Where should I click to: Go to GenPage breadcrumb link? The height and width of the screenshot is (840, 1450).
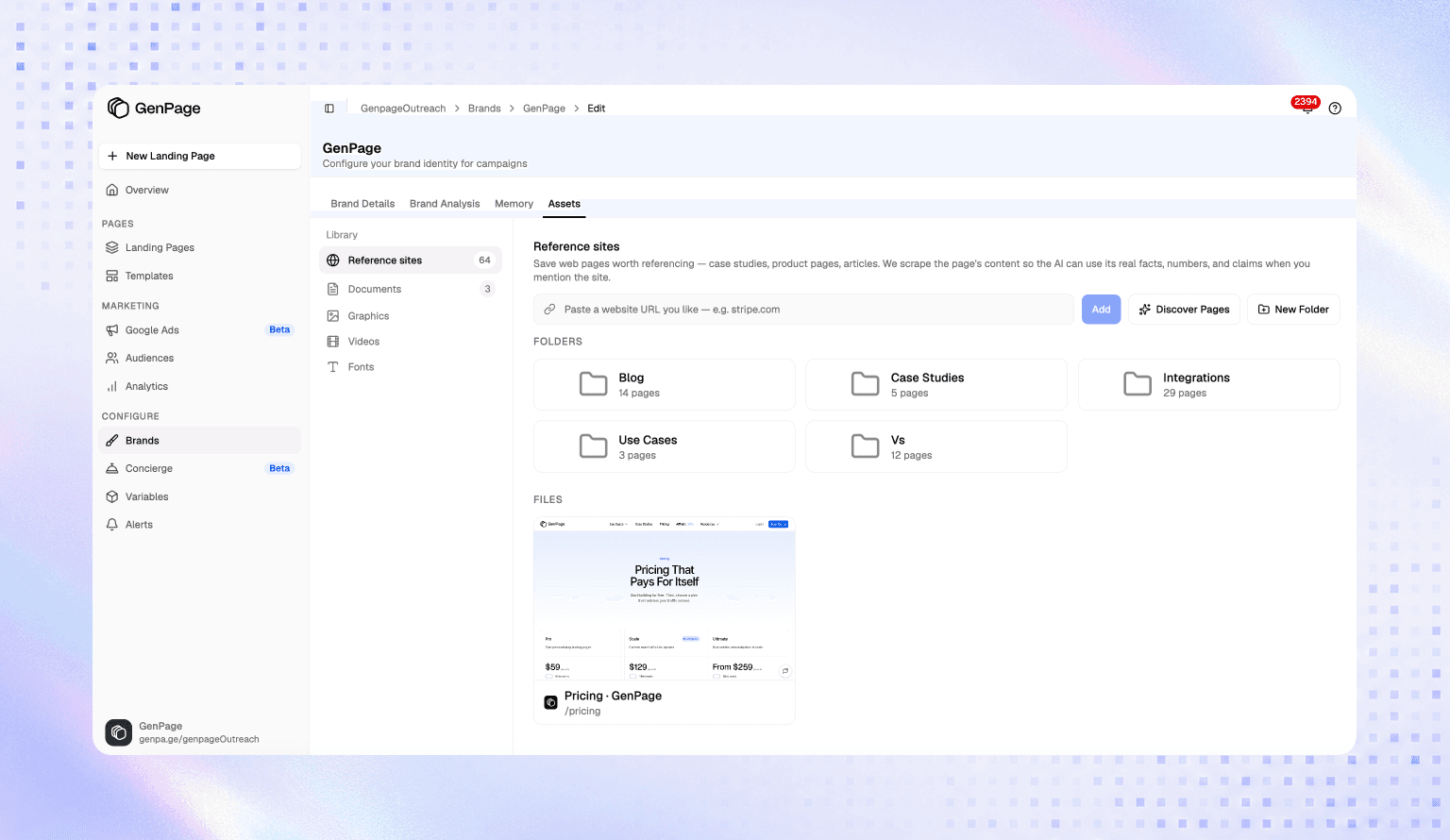point(545,109)
